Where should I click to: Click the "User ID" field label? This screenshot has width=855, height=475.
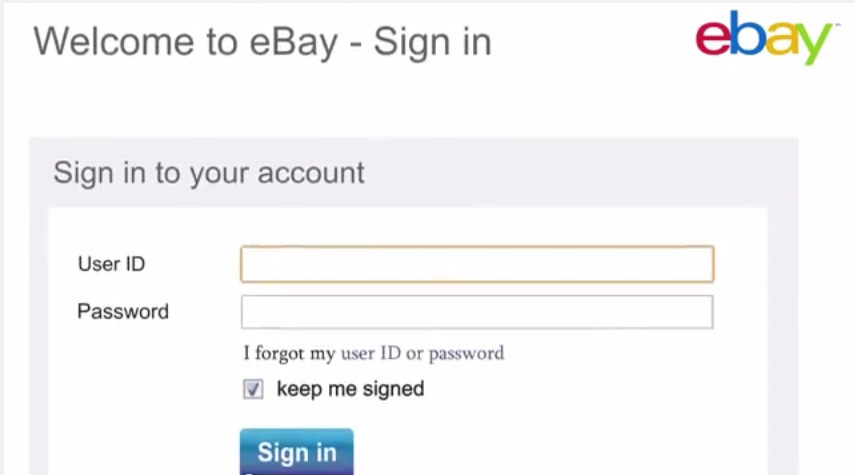click(x=111, y=264)
